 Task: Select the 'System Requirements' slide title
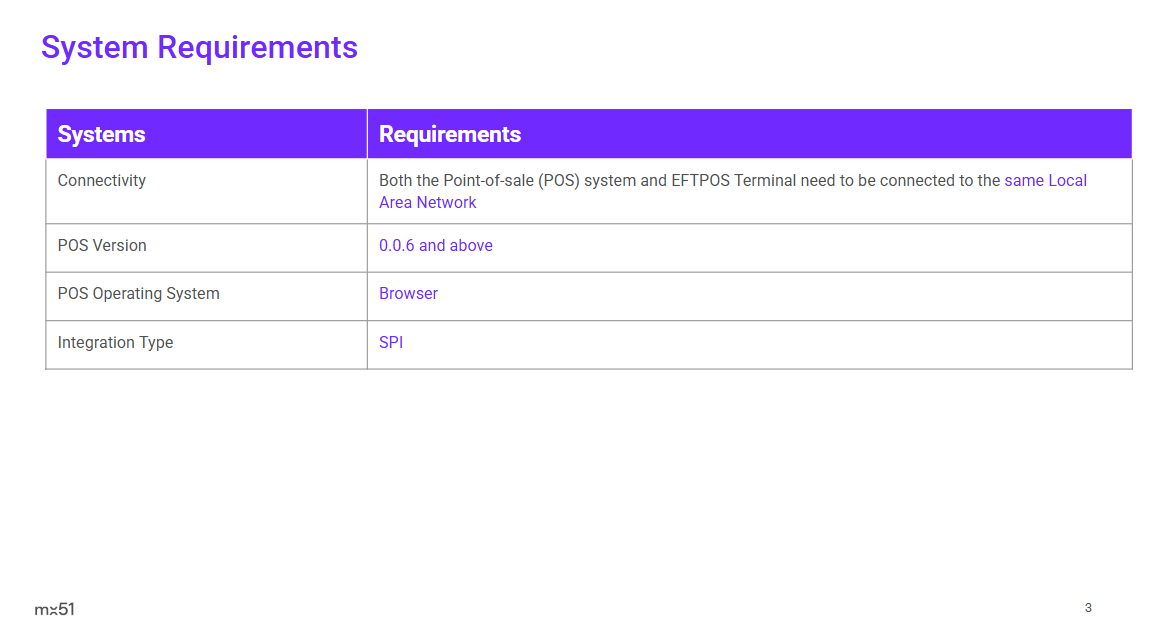[199, 47]
